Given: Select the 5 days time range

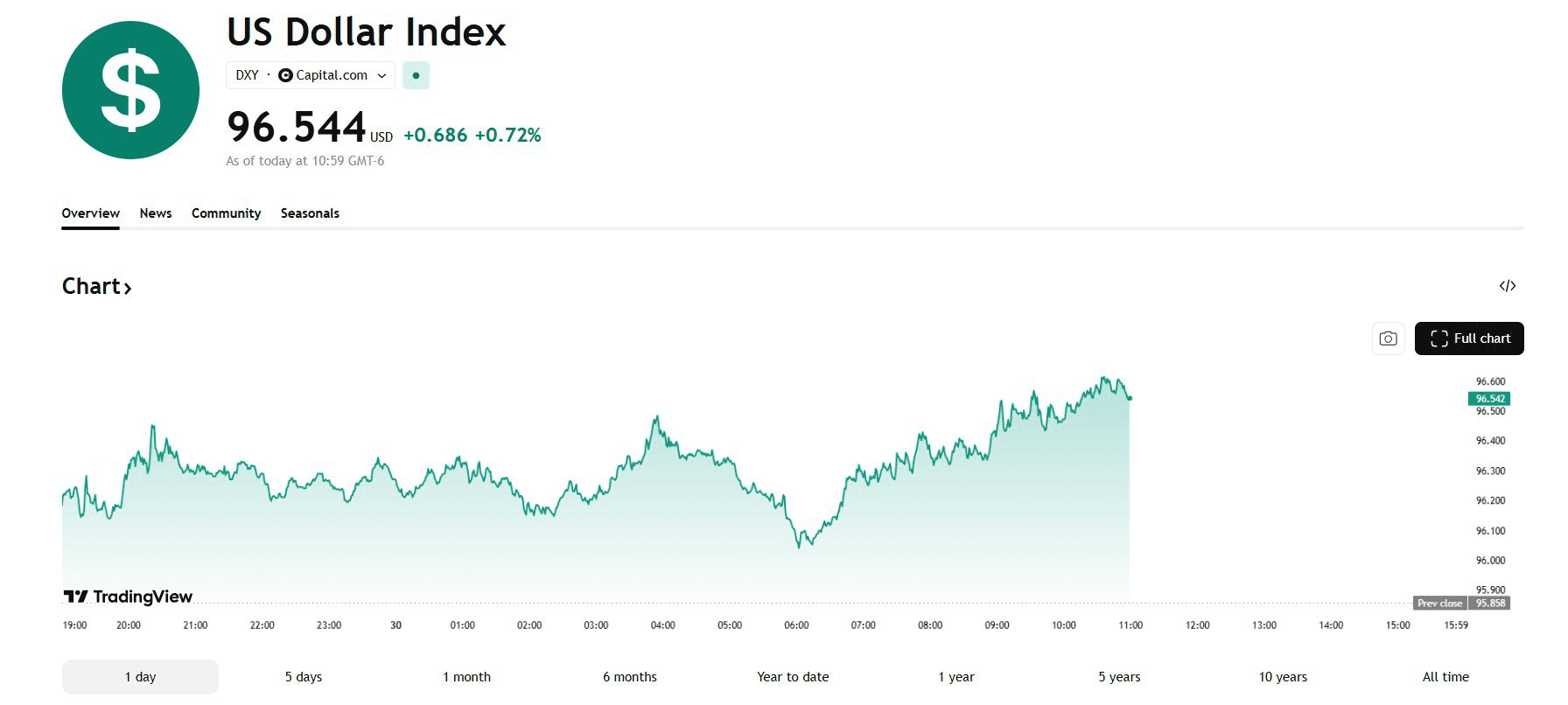Looking at the screenshot, I should (x=304, y=677).
